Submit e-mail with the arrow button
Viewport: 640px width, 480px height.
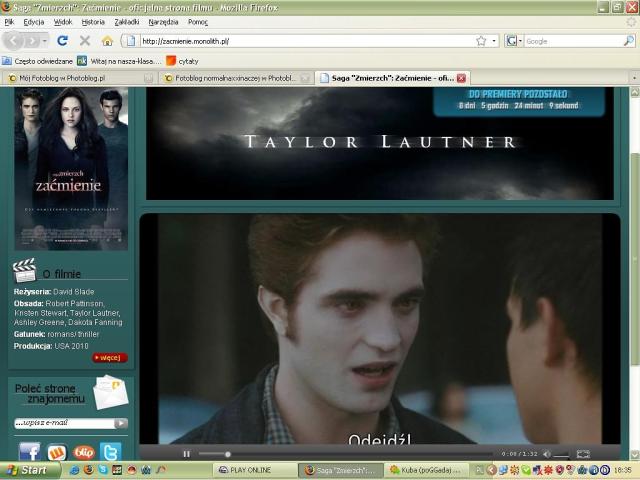[121, 423]
